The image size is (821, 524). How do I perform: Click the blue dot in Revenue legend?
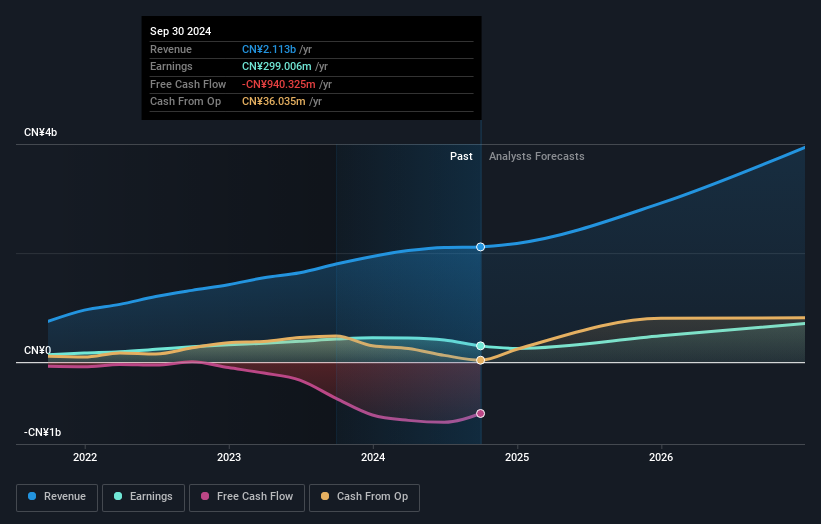tap(32, 496)
